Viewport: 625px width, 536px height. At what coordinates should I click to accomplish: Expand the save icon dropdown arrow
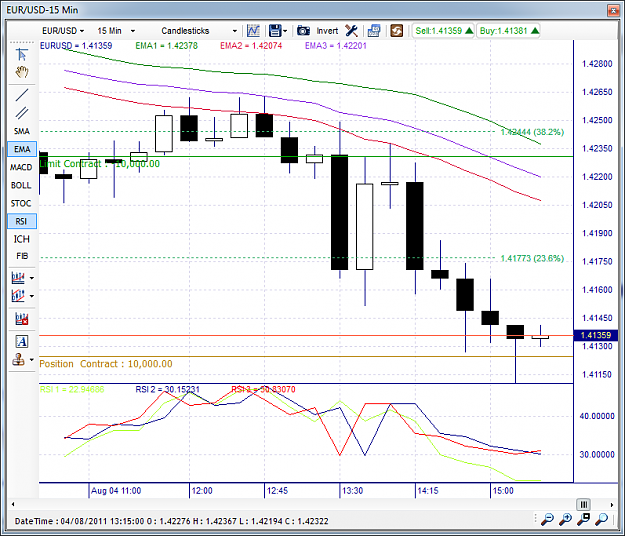tap(285, 31)
